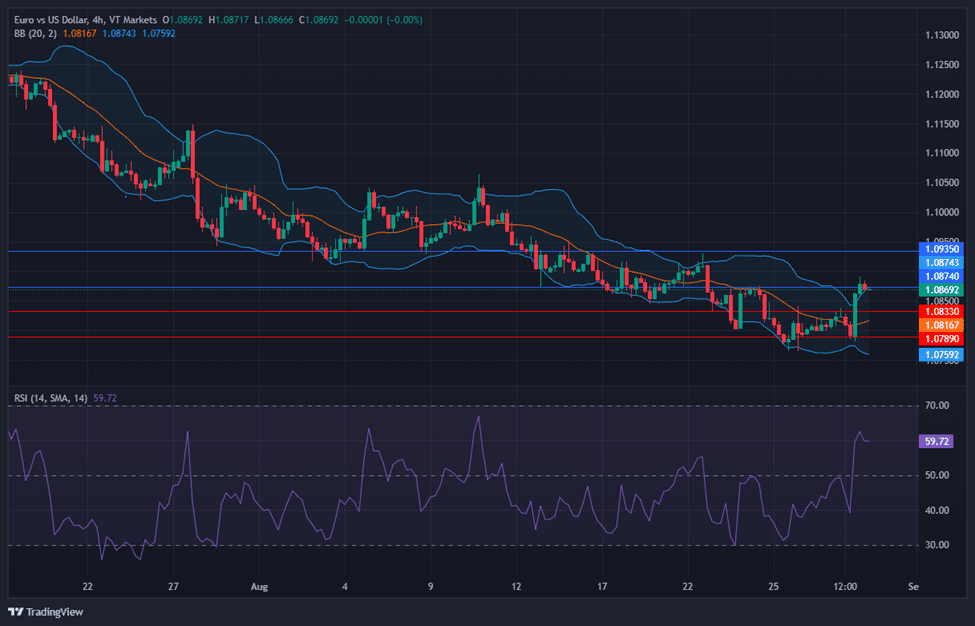975x626 pixels.
Task: Click the blue 1.09350 price axis label
Action: (x=942, y=248)
